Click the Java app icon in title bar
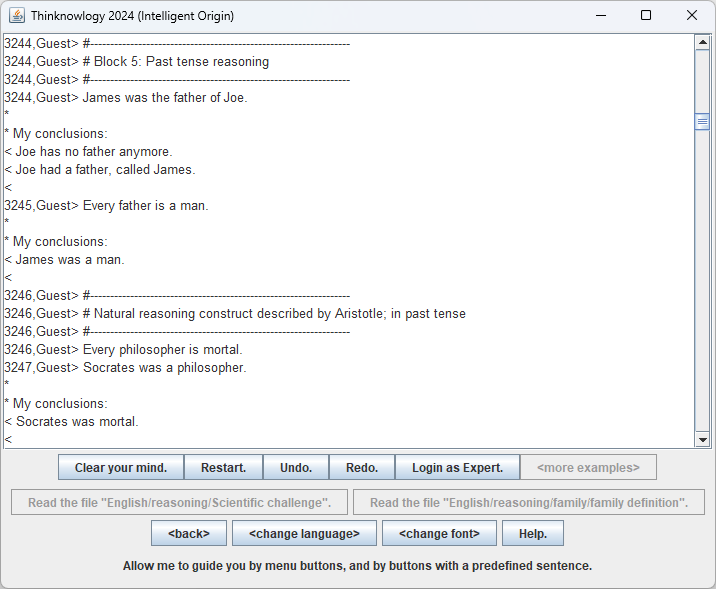The image size is (716, 589). click(17, 16)
